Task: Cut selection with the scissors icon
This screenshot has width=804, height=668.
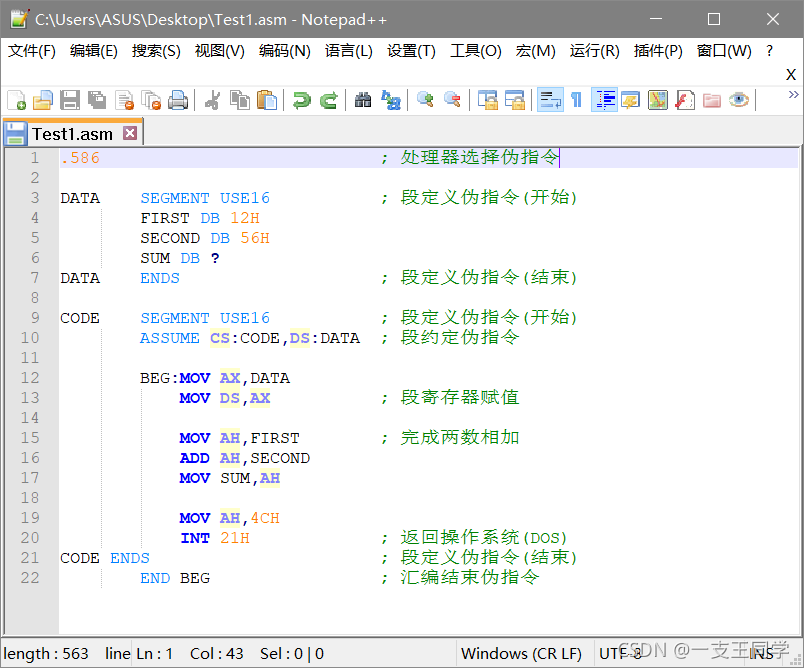Action: pos(212,100)
